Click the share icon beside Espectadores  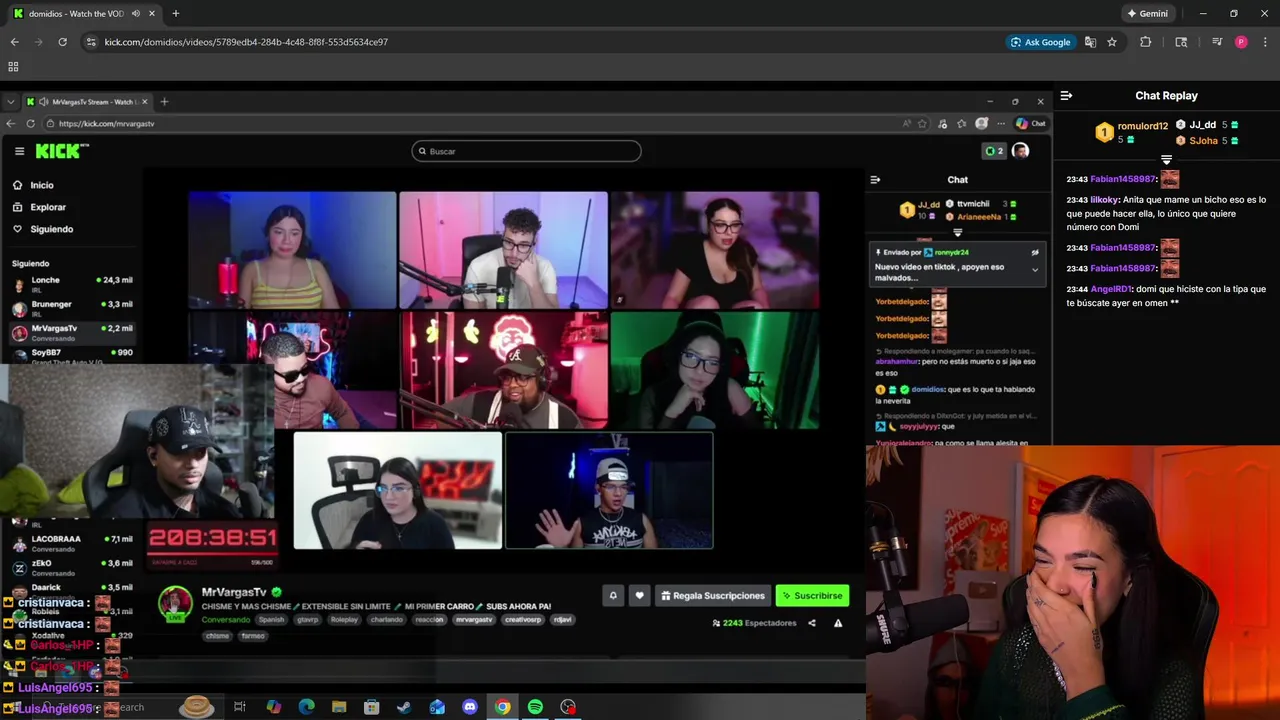812,623
